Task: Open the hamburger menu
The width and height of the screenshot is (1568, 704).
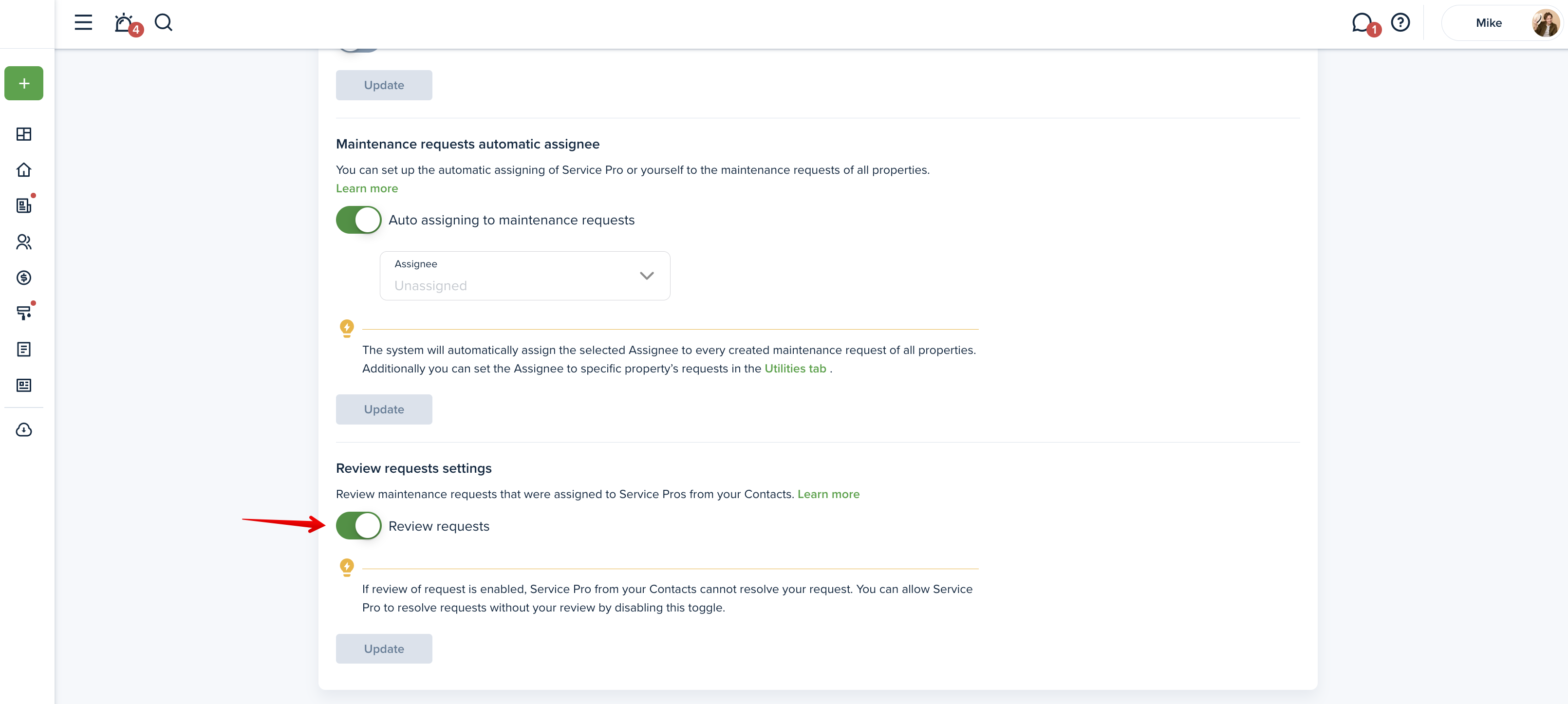Action: 83,22
